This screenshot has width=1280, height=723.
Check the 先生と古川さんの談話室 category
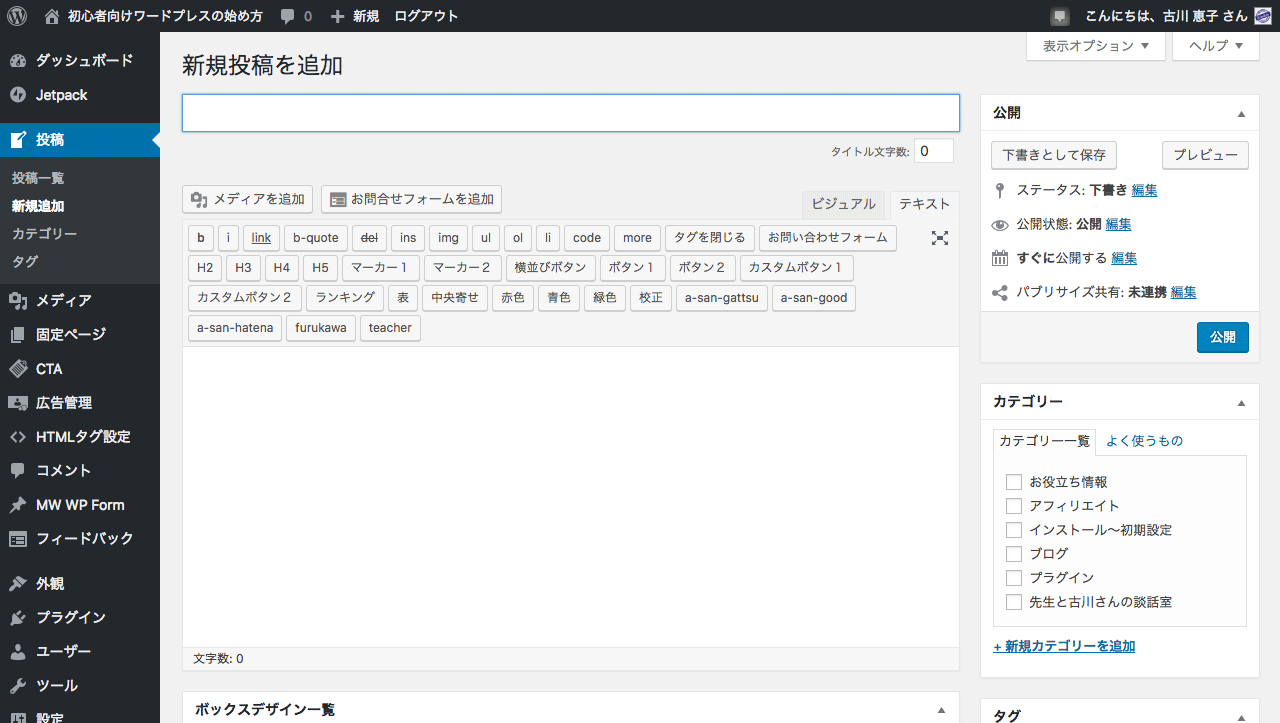click(1014, 602)
